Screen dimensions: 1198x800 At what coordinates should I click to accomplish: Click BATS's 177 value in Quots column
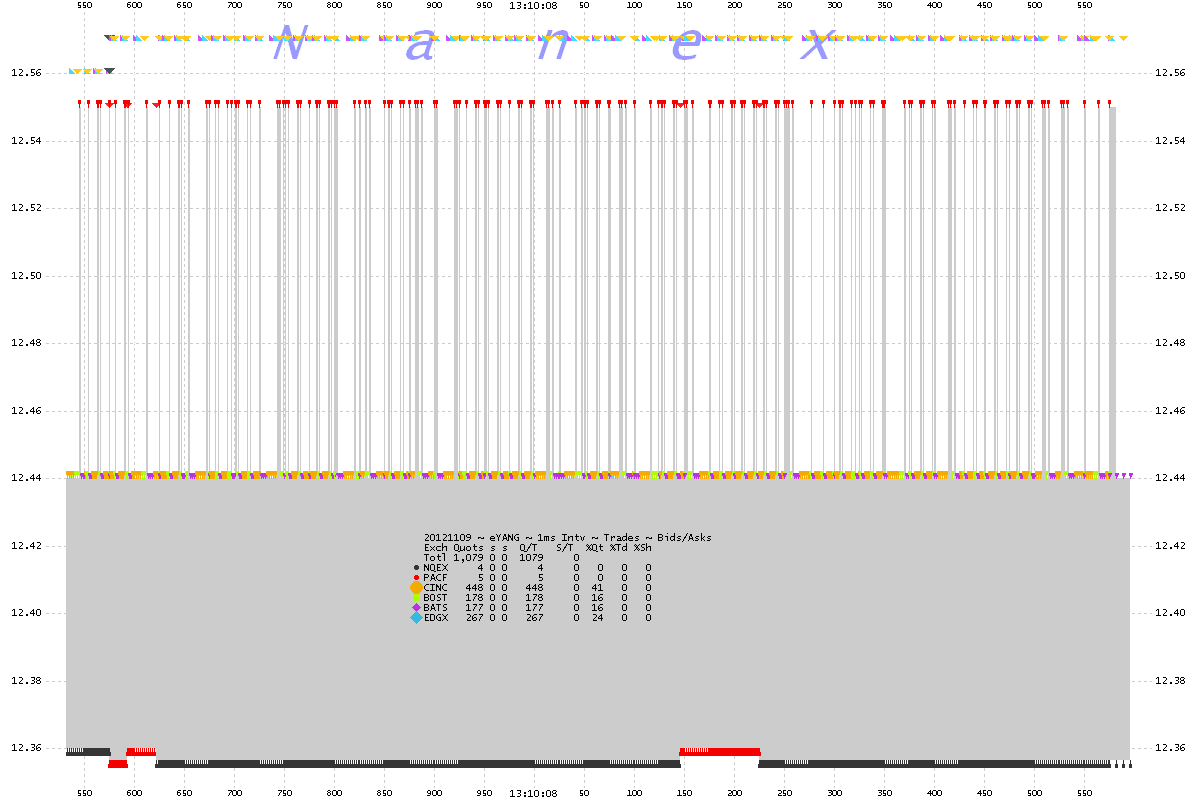point(474,607)
